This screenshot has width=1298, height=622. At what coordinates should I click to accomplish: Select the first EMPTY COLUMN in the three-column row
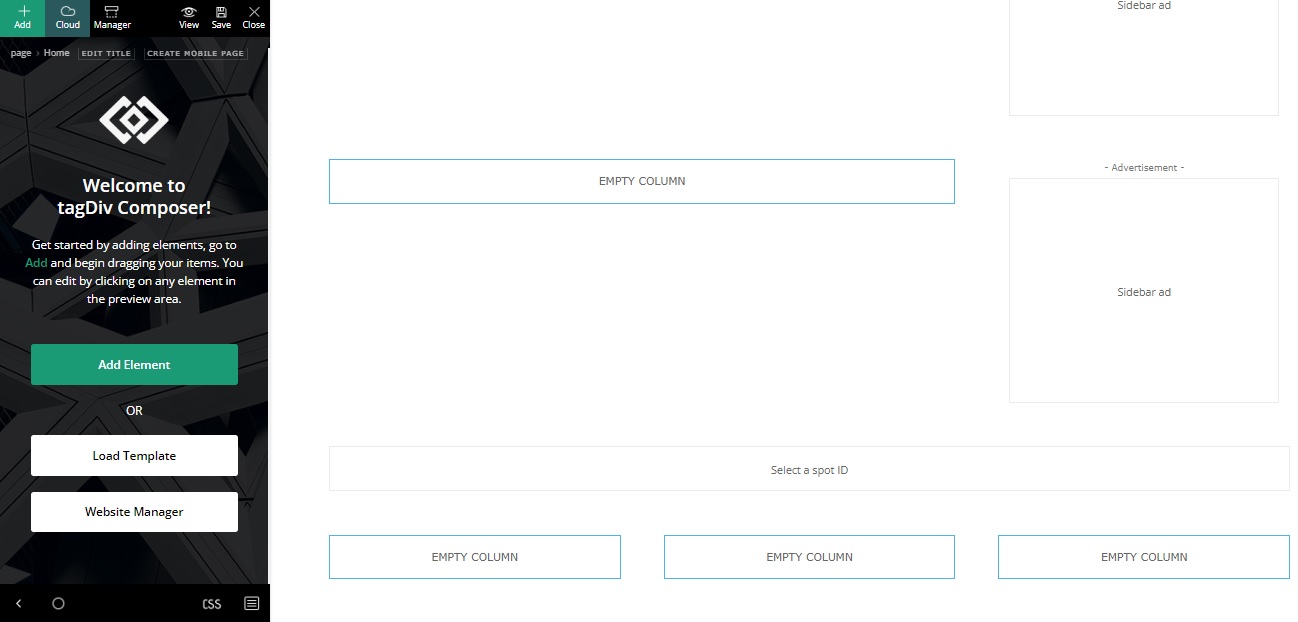coord(475,557)
